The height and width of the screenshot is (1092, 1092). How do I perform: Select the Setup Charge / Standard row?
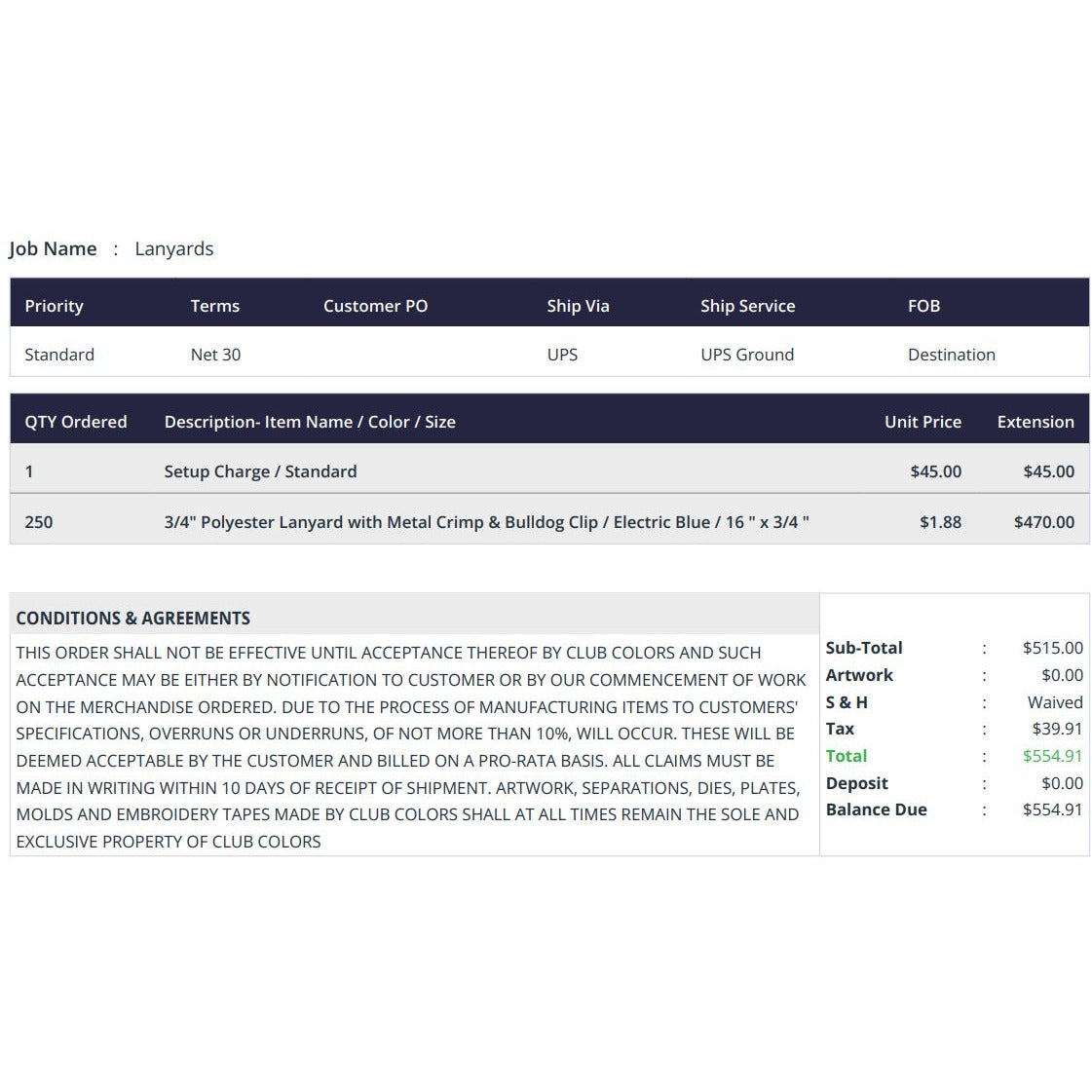click(x=549, y=471)
